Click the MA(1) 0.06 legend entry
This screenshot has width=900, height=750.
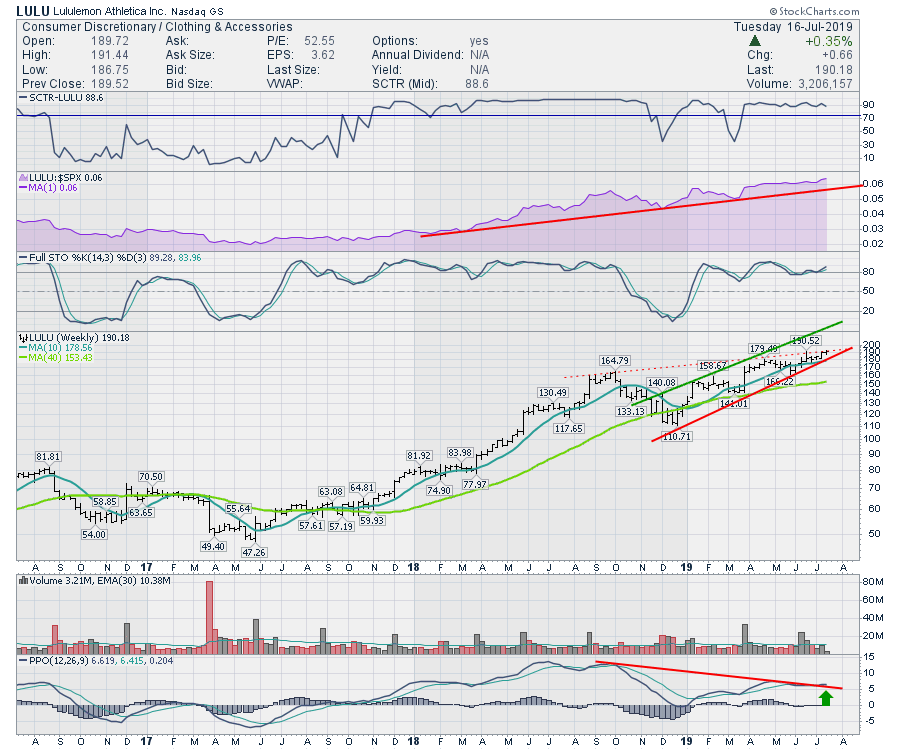(48, 188)
